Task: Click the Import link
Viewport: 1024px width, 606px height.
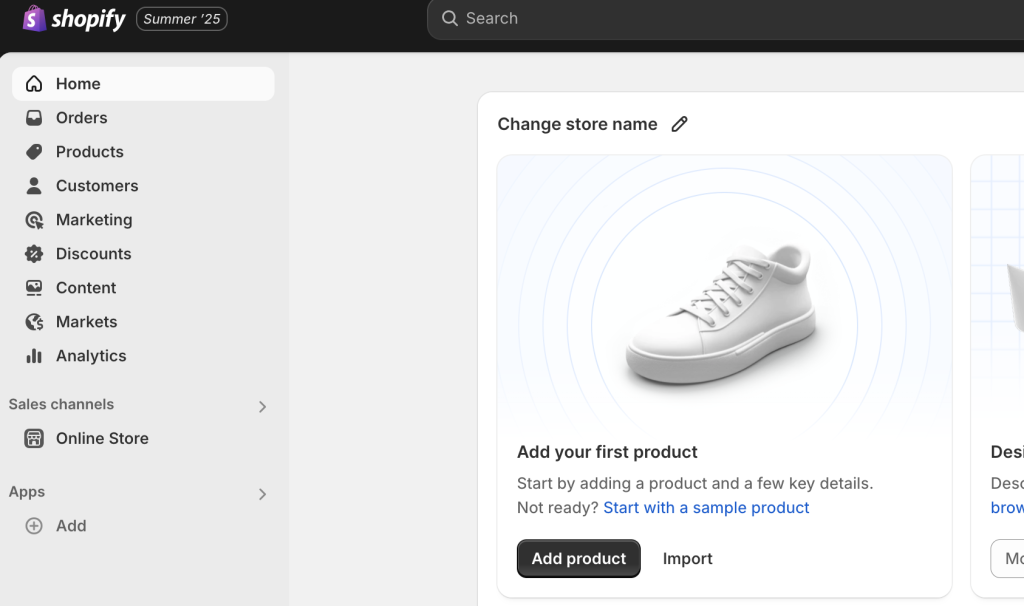Action: 687,558
